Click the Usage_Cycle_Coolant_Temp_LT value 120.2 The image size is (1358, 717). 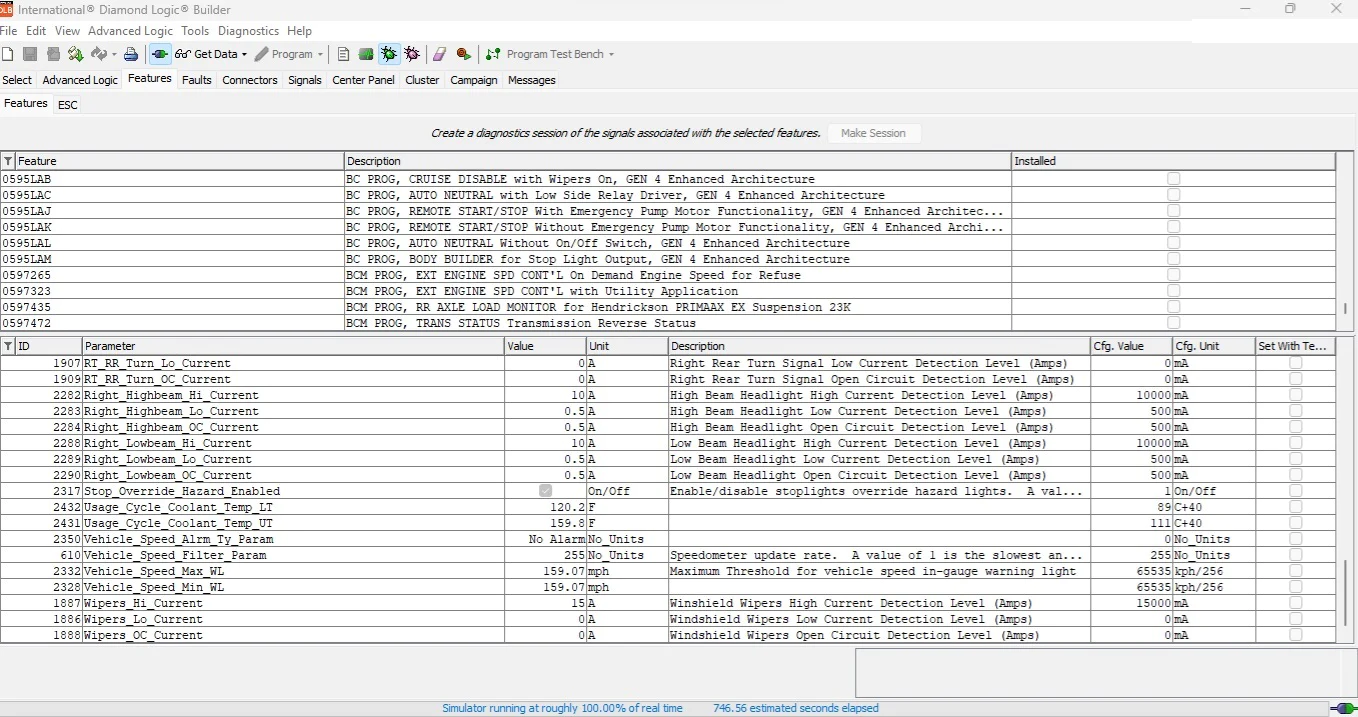point(567,507)
